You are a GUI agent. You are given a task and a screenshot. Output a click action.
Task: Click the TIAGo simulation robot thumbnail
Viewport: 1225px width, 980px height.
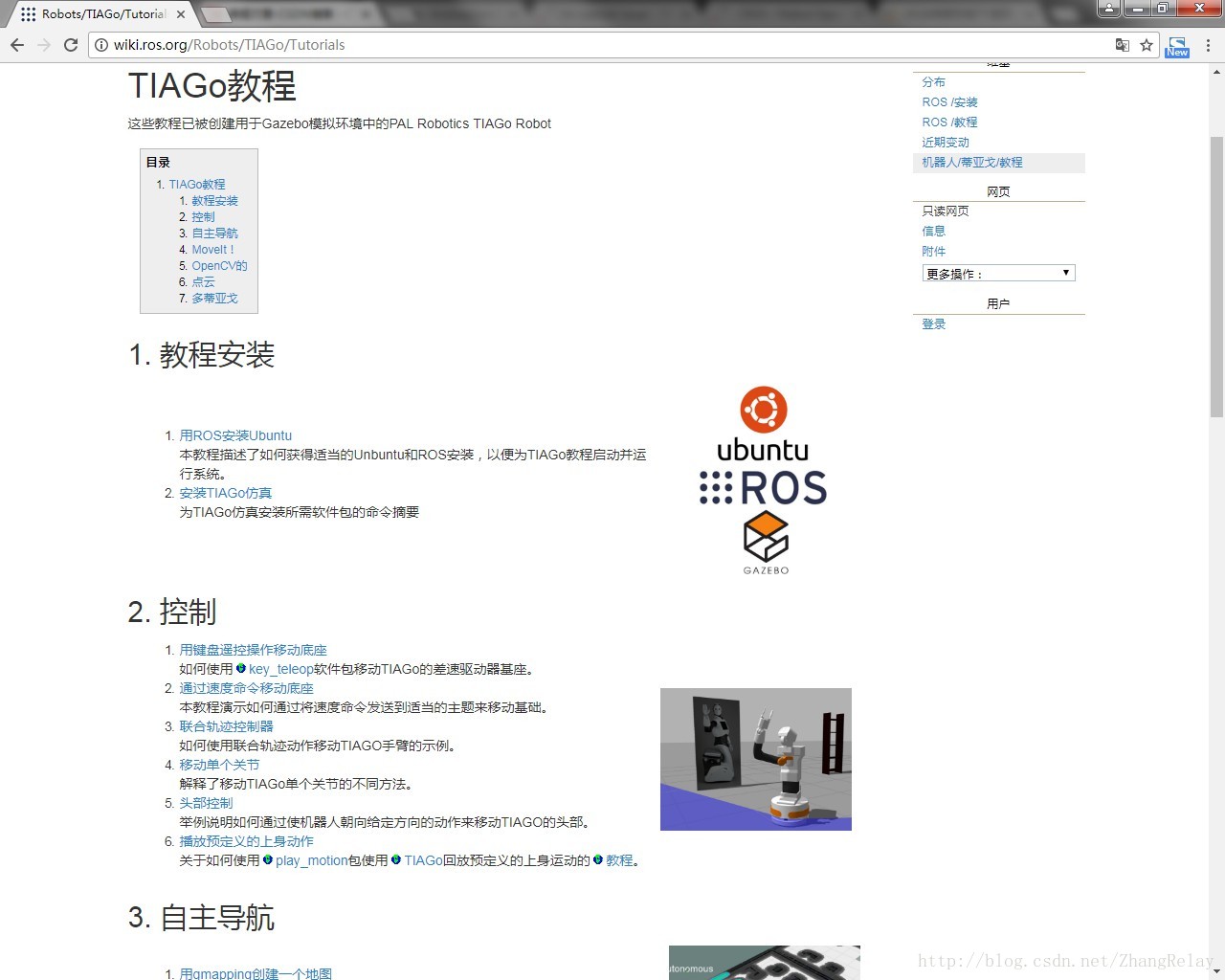pos(755,759)
